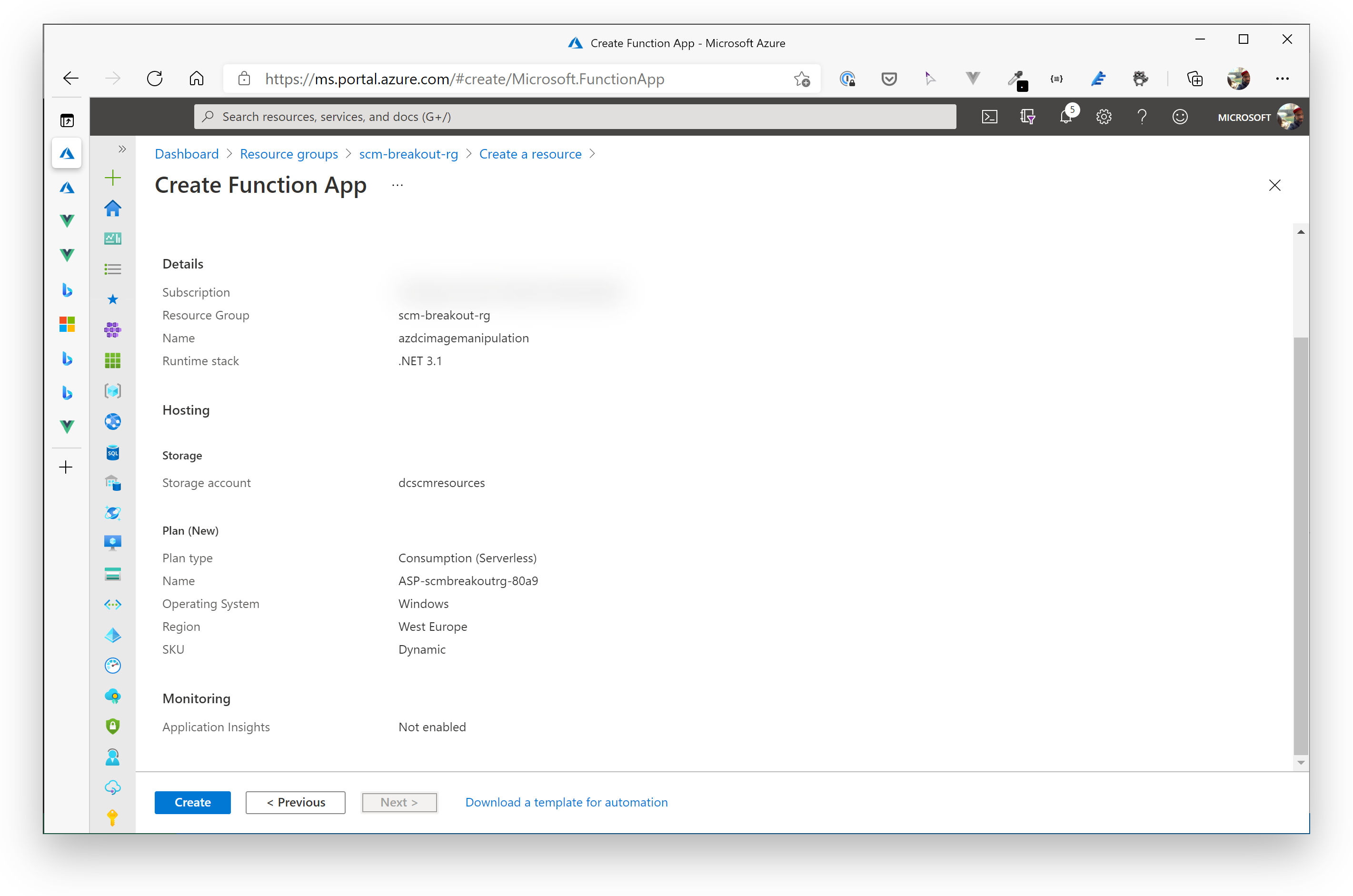Viewport: 1353px width, 896px height.
Task: Open Azure Cloud Shell icon
Action: (x=989, y=117)
